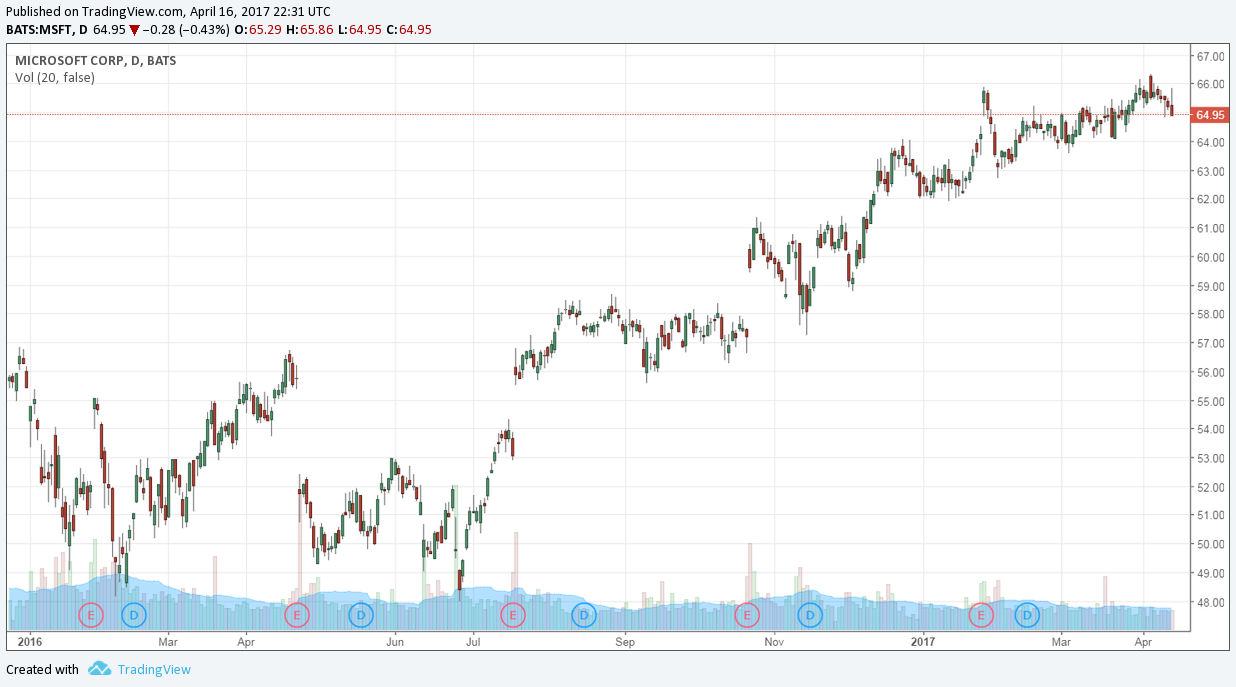Toggle the 'Vol (20, false)' volume indicator

(54, 77)
